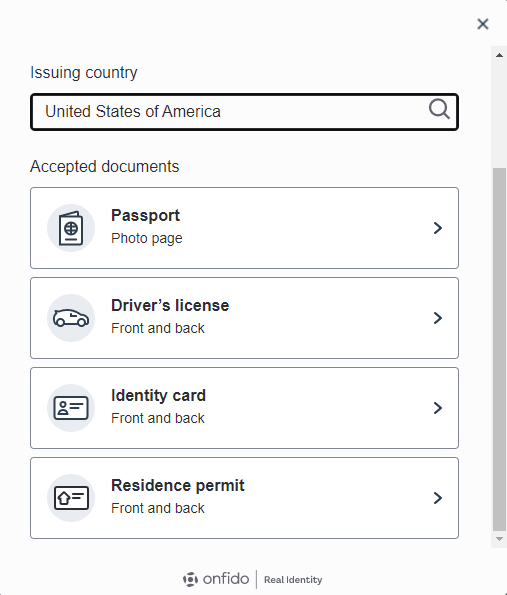
Task: Click the Onfido logo in footer
Action: tap(216, 579)
